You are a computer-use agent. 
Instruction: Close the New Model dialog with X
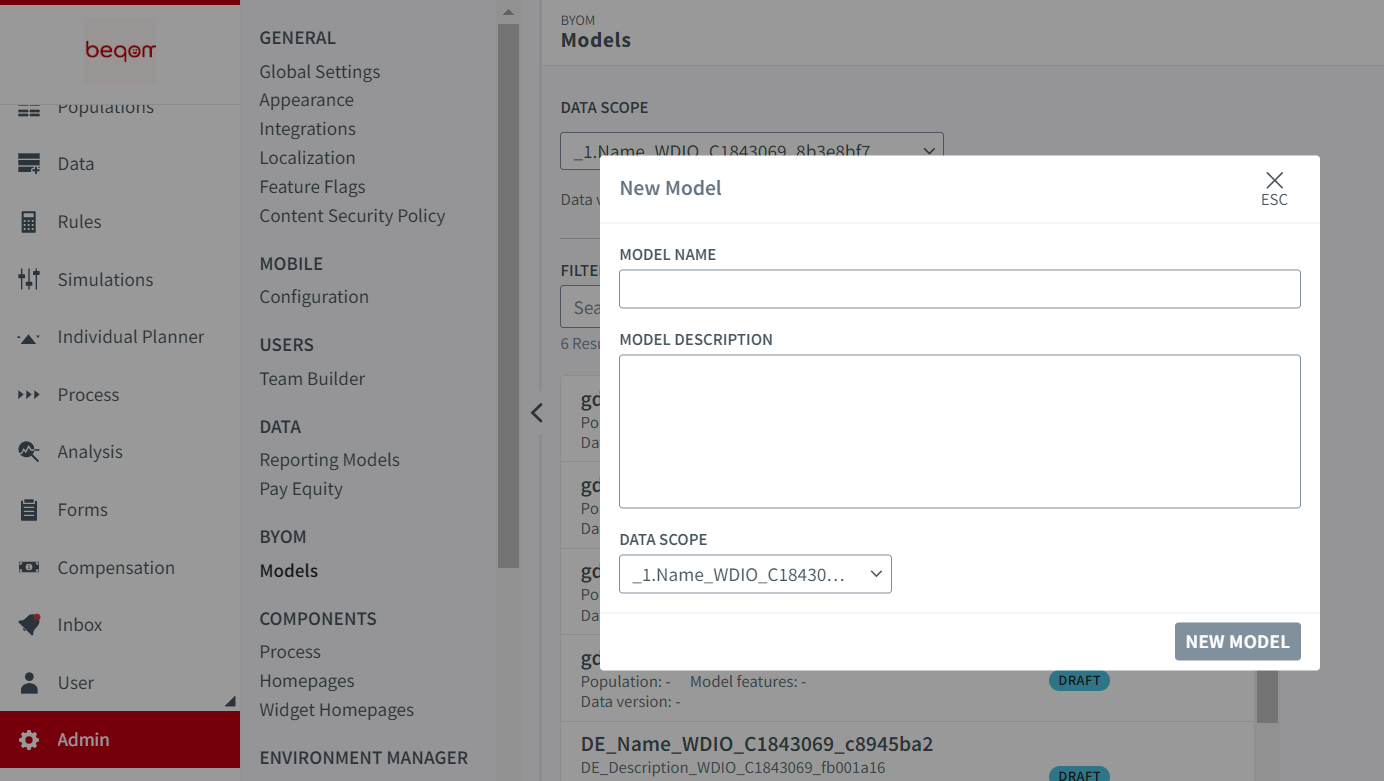(1274, 181)
